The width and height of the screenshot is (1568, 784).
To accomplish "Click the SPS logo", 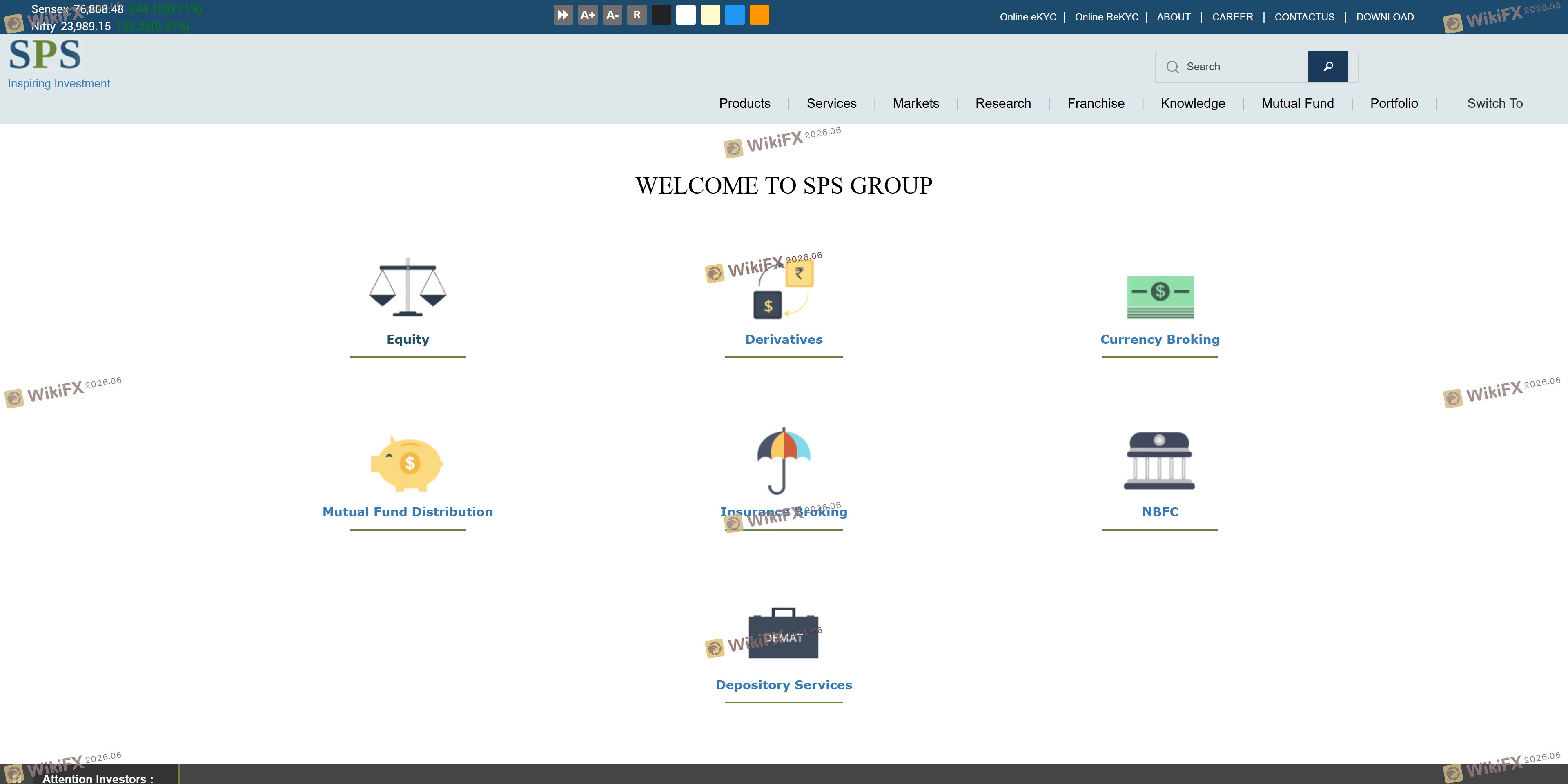I will click(45, 54).
